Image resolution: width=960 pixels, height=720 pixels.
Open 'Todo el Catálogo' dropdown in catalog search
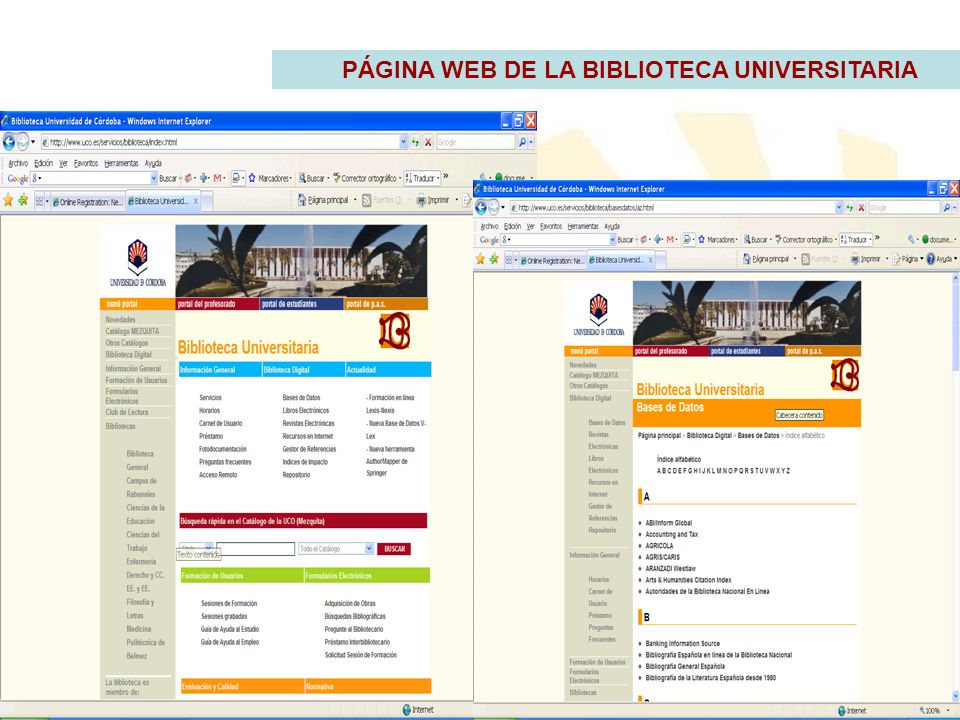[x=369, y=549]
